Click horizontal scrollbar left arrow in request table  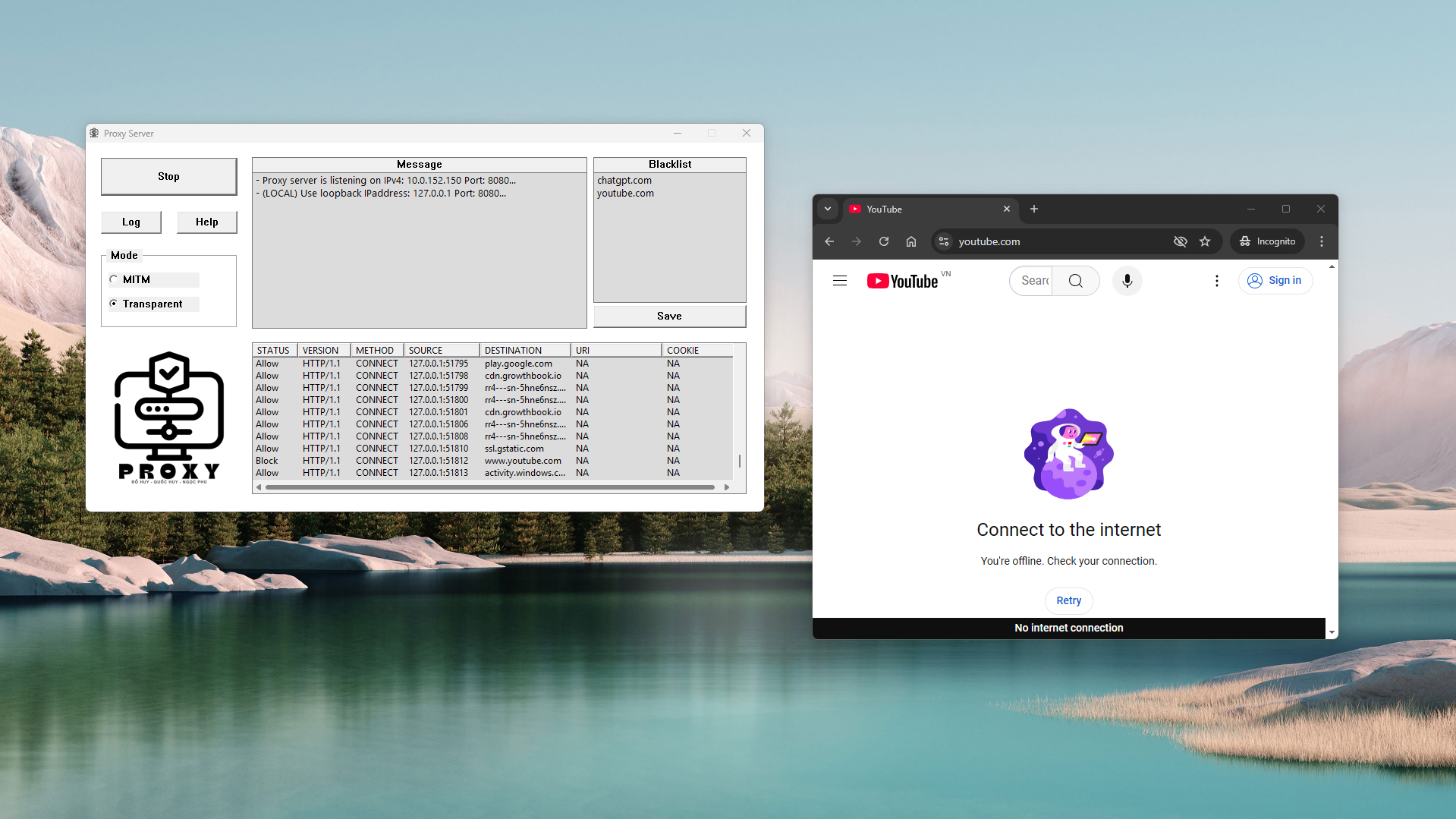click(x=259, y=487)
